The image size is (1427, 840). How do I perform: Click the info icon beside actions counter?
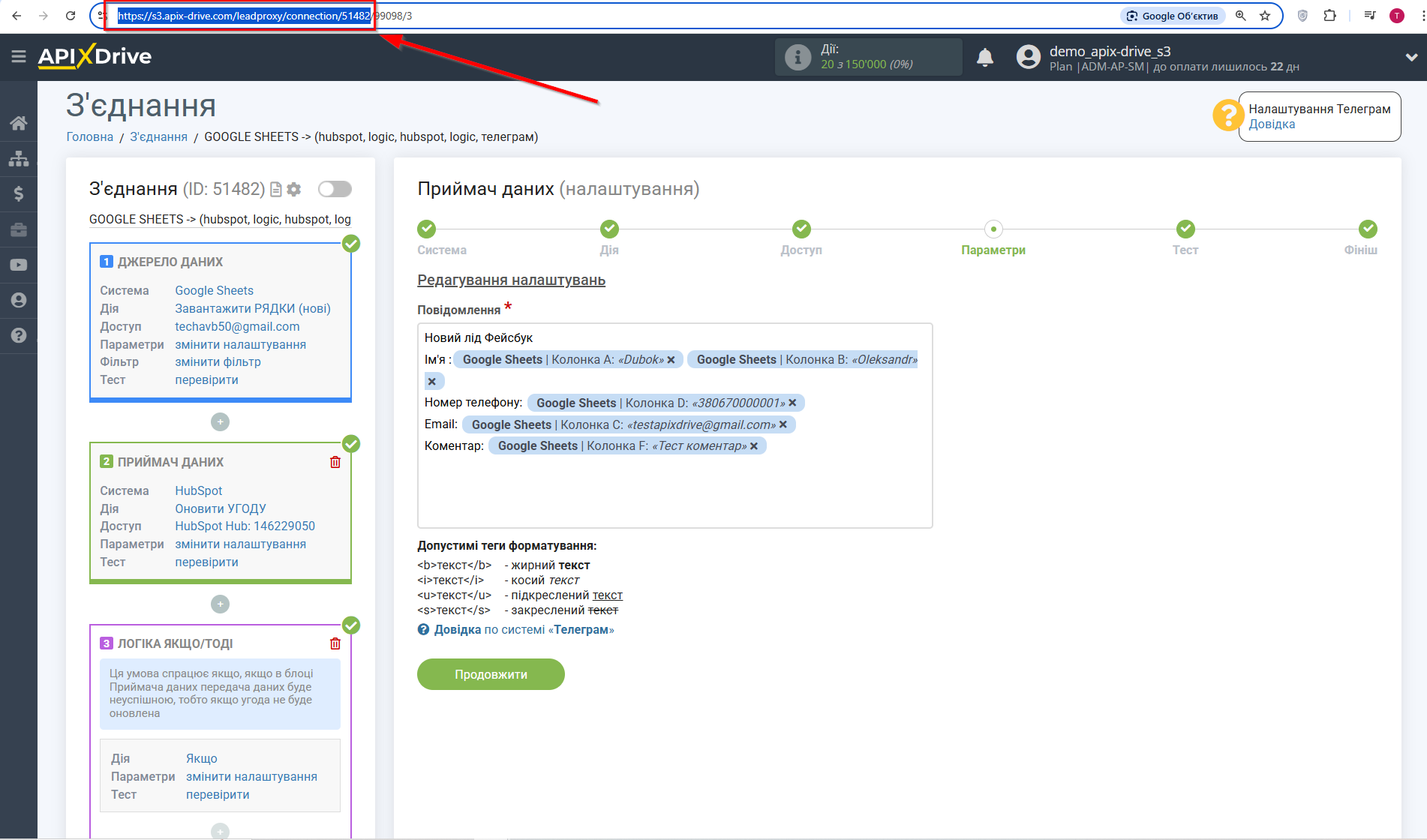(x=798, y=57)
